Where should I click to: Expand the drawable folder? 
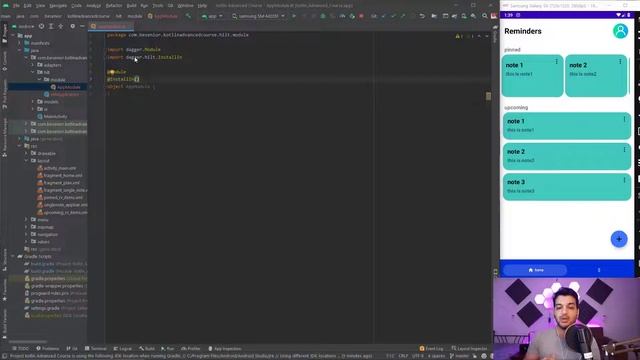pos(26,153)
